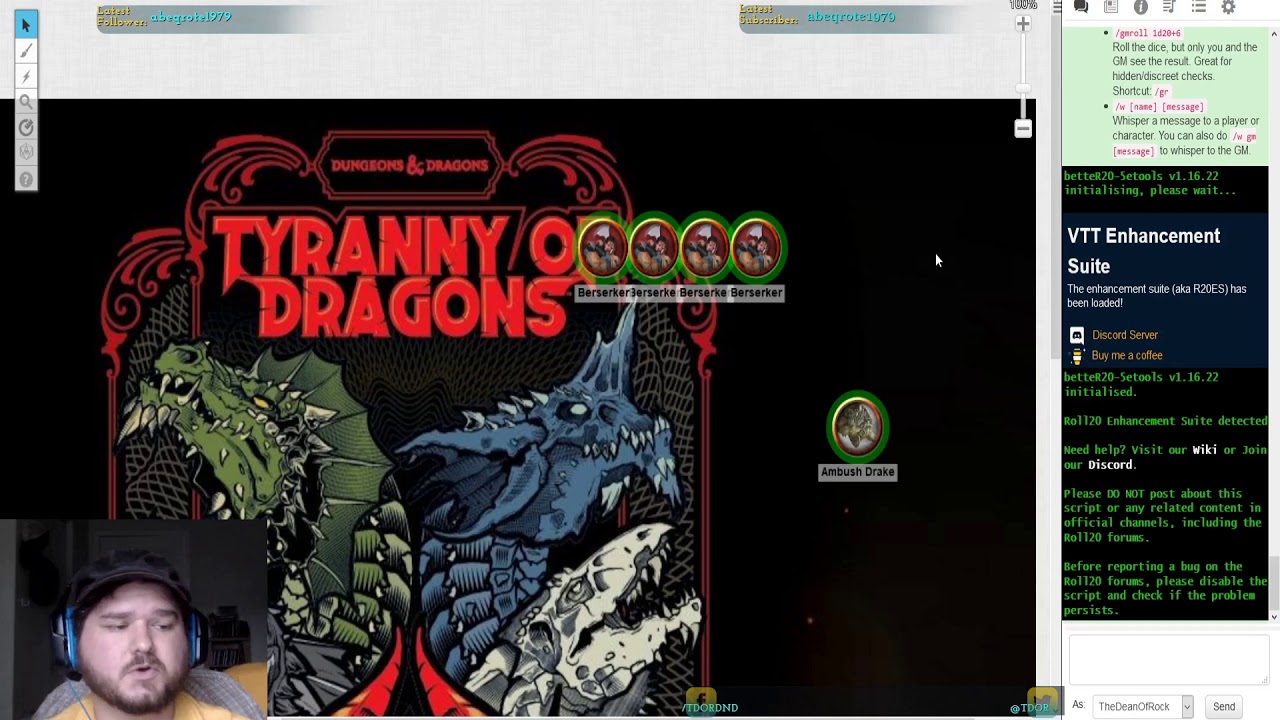Open the Turn Tracker tool
Viewport: 1280px width, 720px height.
(x=26, y=128)
